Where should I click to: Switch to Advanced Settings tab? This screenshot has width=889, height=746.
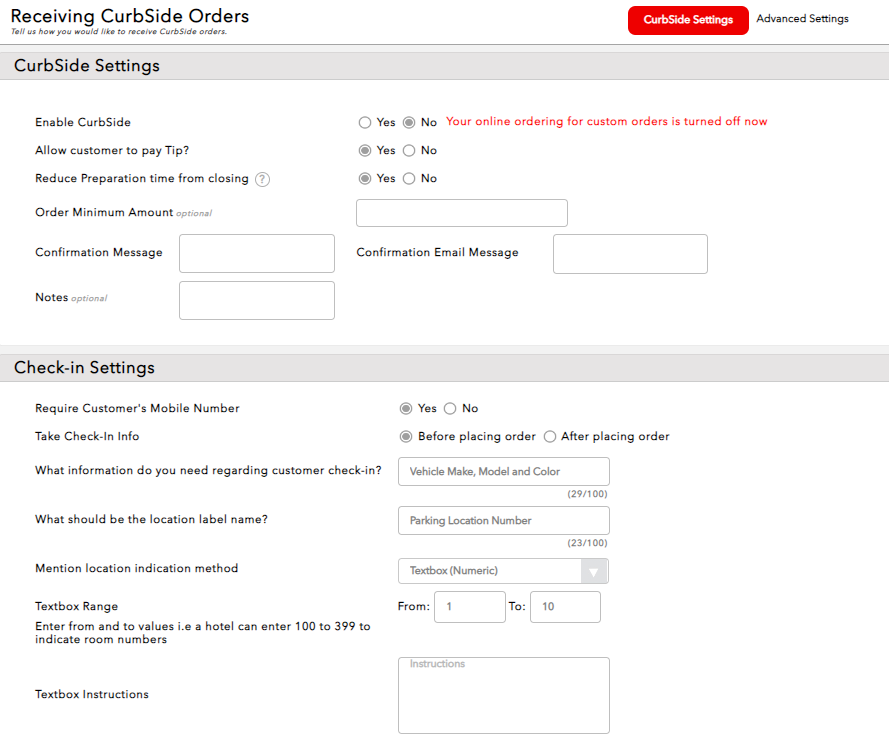(x=802, y=19)
